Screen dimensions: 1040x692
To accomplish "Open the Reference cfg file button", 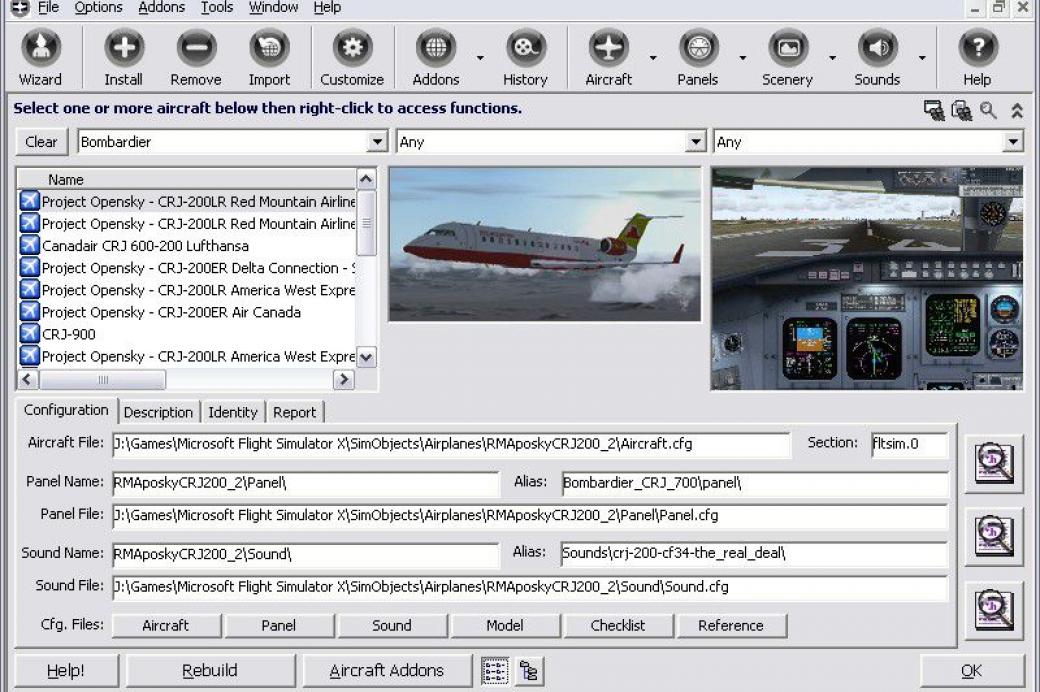I will click(731, 626).
